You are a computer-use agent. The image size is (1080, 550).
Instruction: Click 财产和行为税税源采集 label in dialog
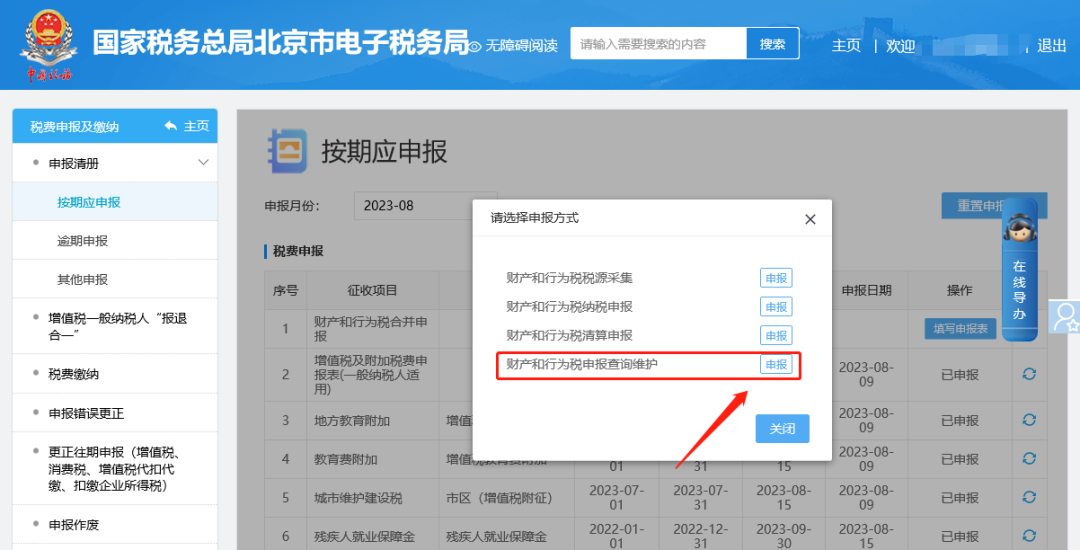tap(570, 278)
